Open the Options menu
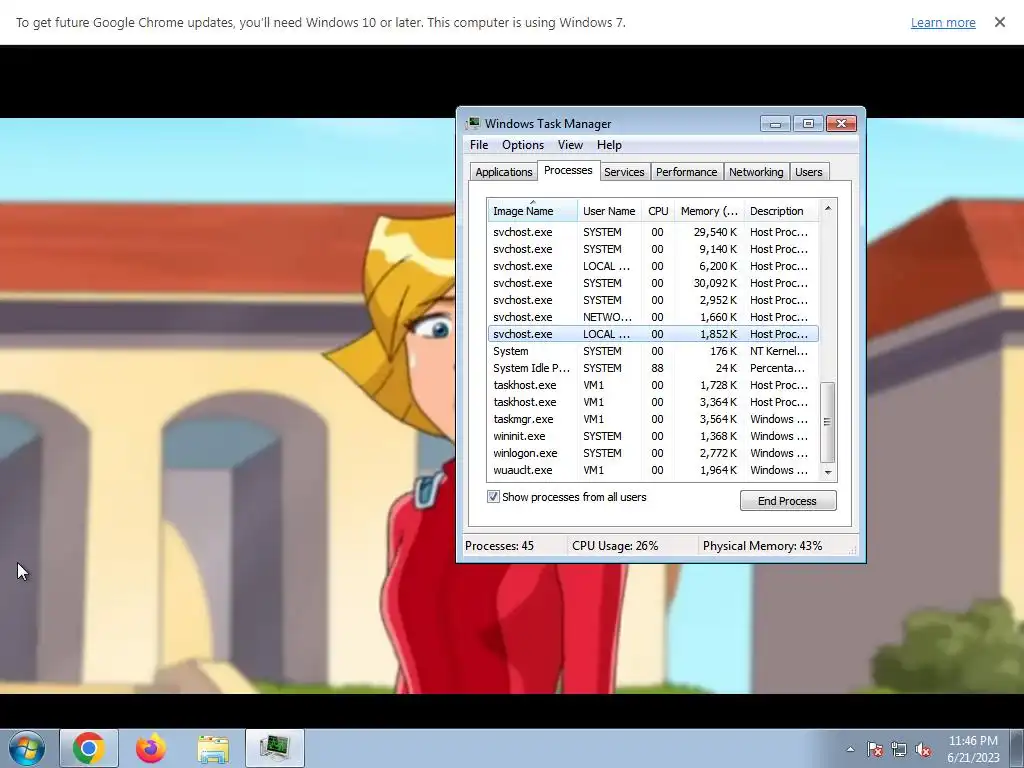Image resolution: width=1024 pixels, height=768 pixels. pyautogui.click(x=522, y=145)
